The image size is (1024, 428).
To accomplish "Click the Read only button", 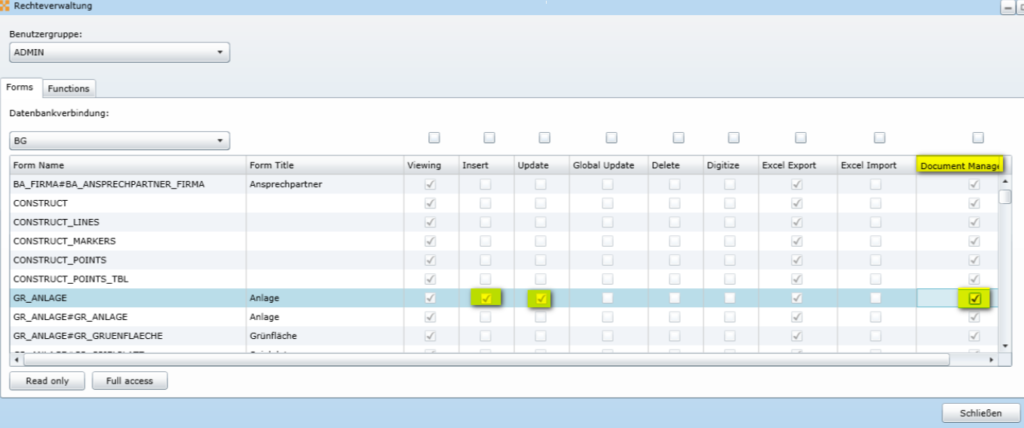I will (47, 380).
